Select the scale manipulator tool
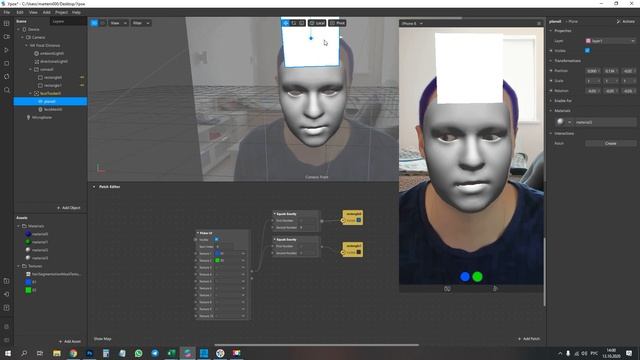The width and height of the screenshot is (640, 360). [302, 23]
